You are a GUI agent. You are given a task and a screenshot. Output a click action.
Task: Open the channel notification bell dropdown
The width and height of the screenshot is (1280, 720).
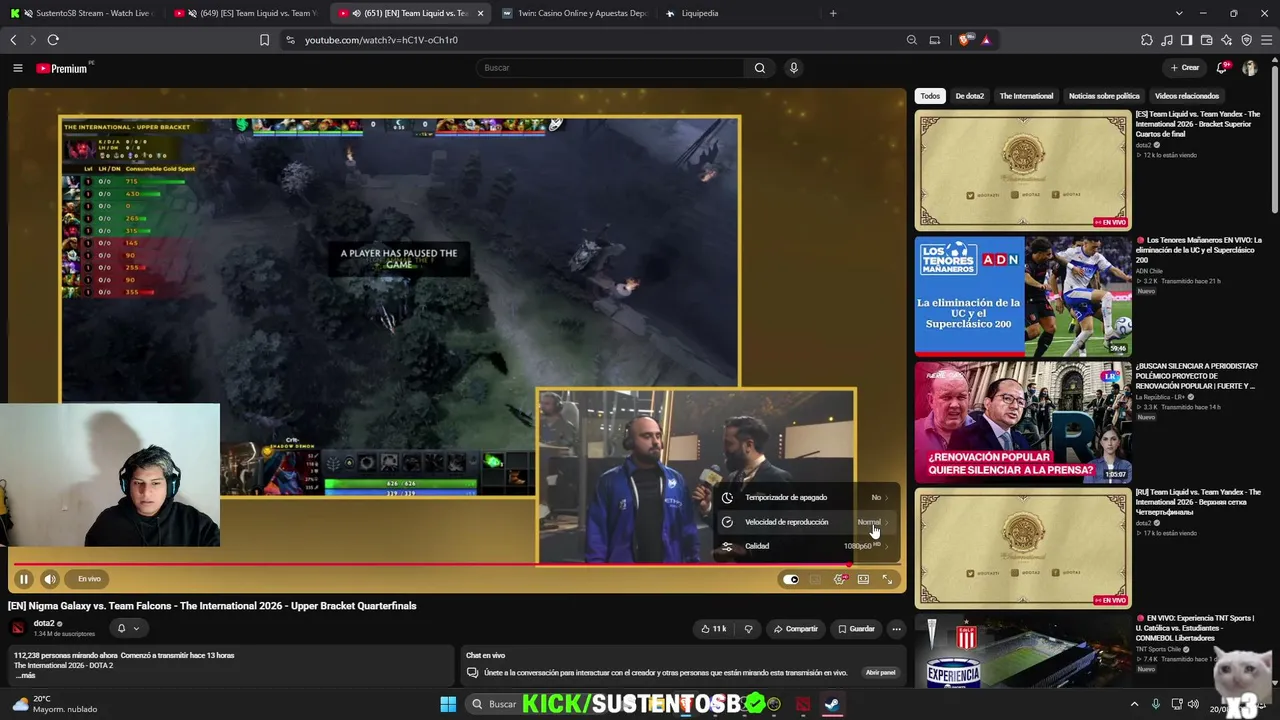[128, 628]
